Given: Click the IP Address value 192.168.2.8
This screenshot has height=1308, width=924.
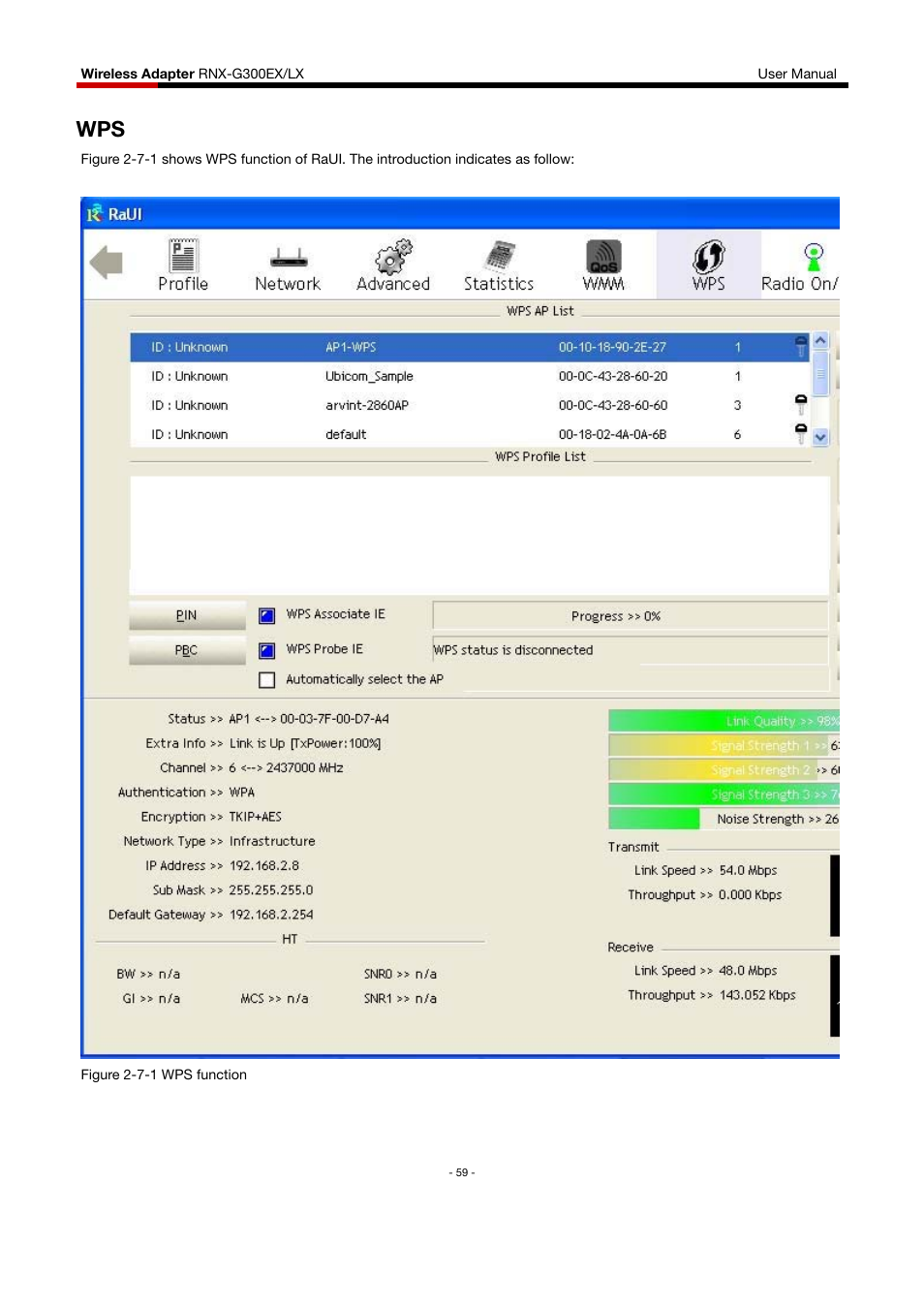Looking at the screenshot, I should (264, 865).
